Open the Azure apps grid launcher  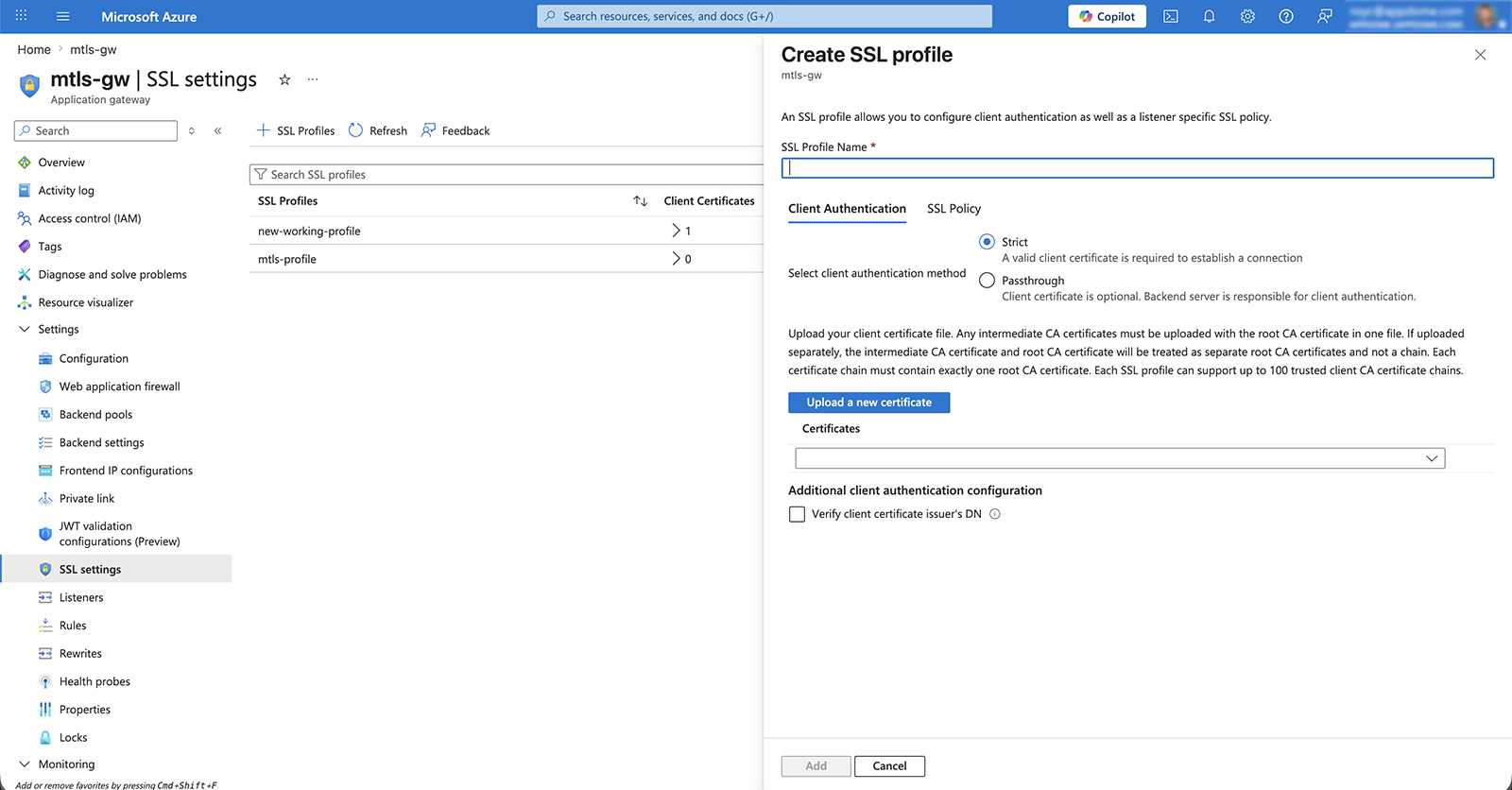click(x=21, y=16)
